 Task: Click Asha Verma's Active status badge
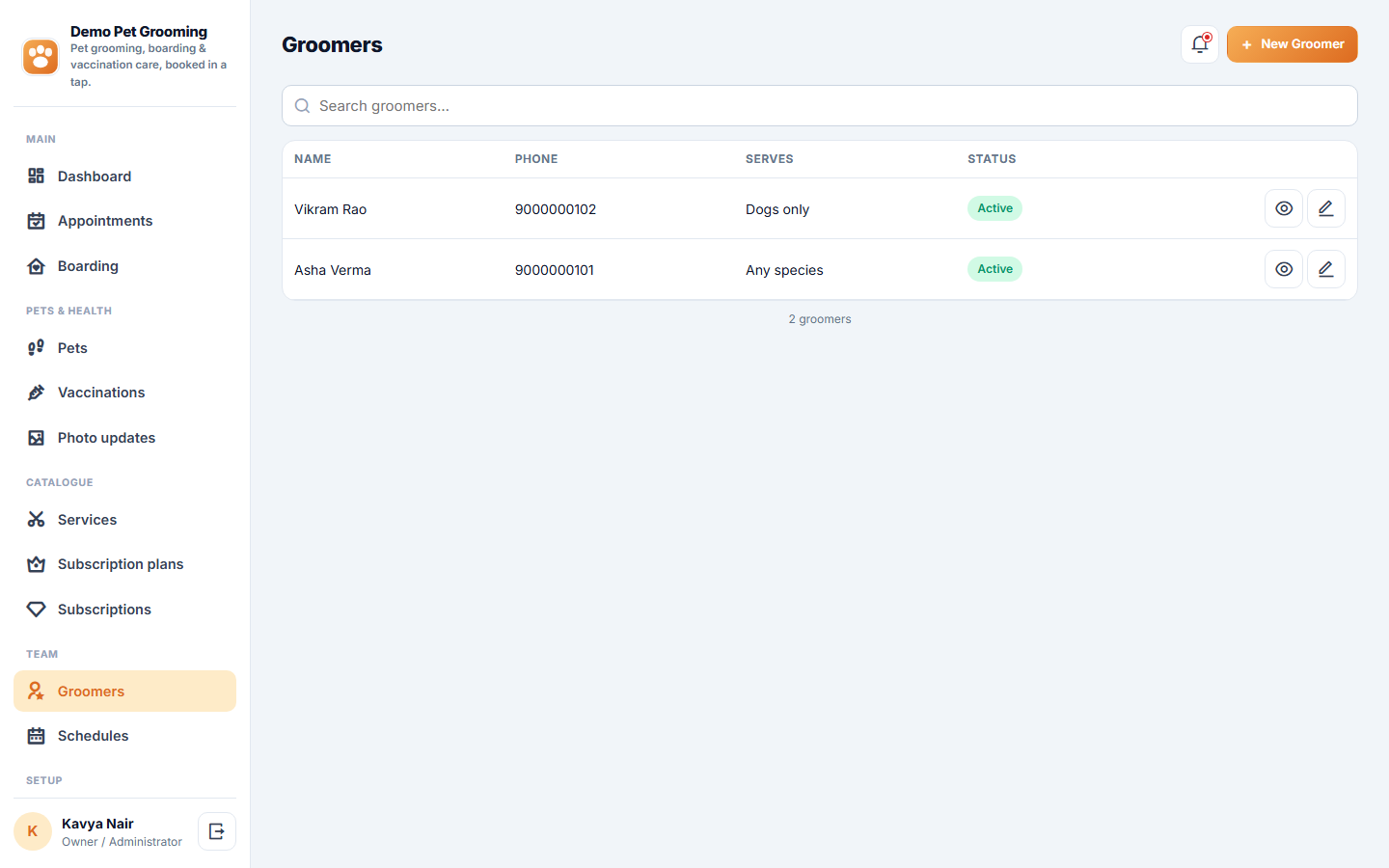[x=994, y=269]
